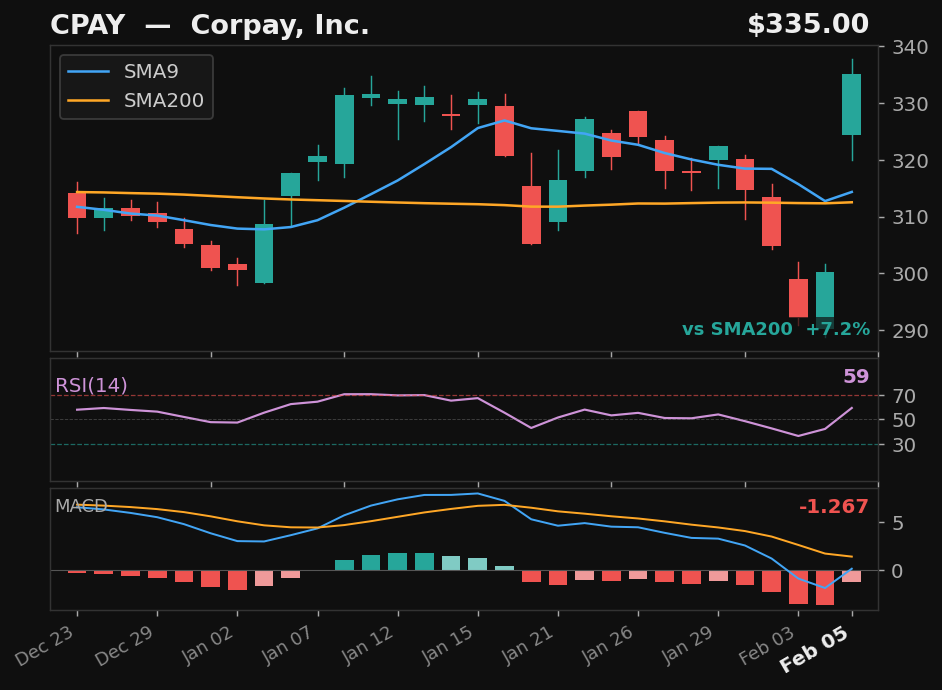This screenshot has width=942, height=690.
Task: Click the 330 price axis label
Action: pyautogui.click(x=910, y=104)
